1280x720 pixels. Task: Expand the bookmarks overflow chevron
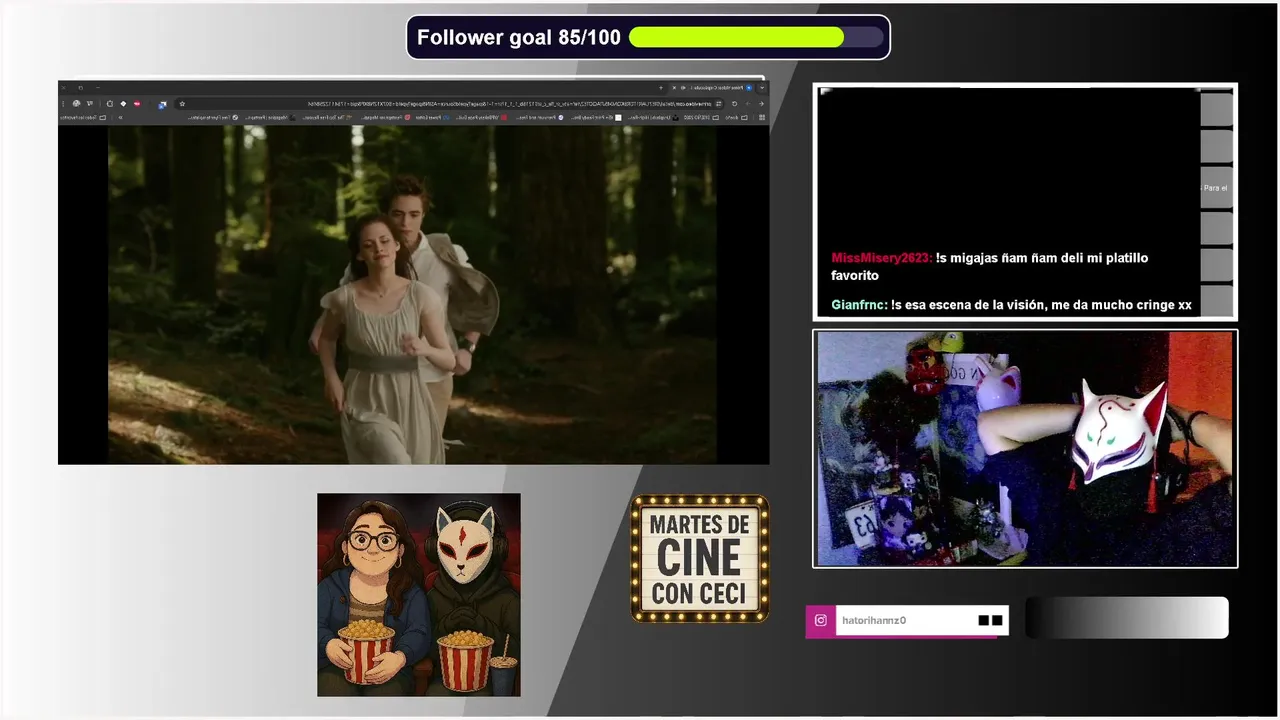[120, 117]
